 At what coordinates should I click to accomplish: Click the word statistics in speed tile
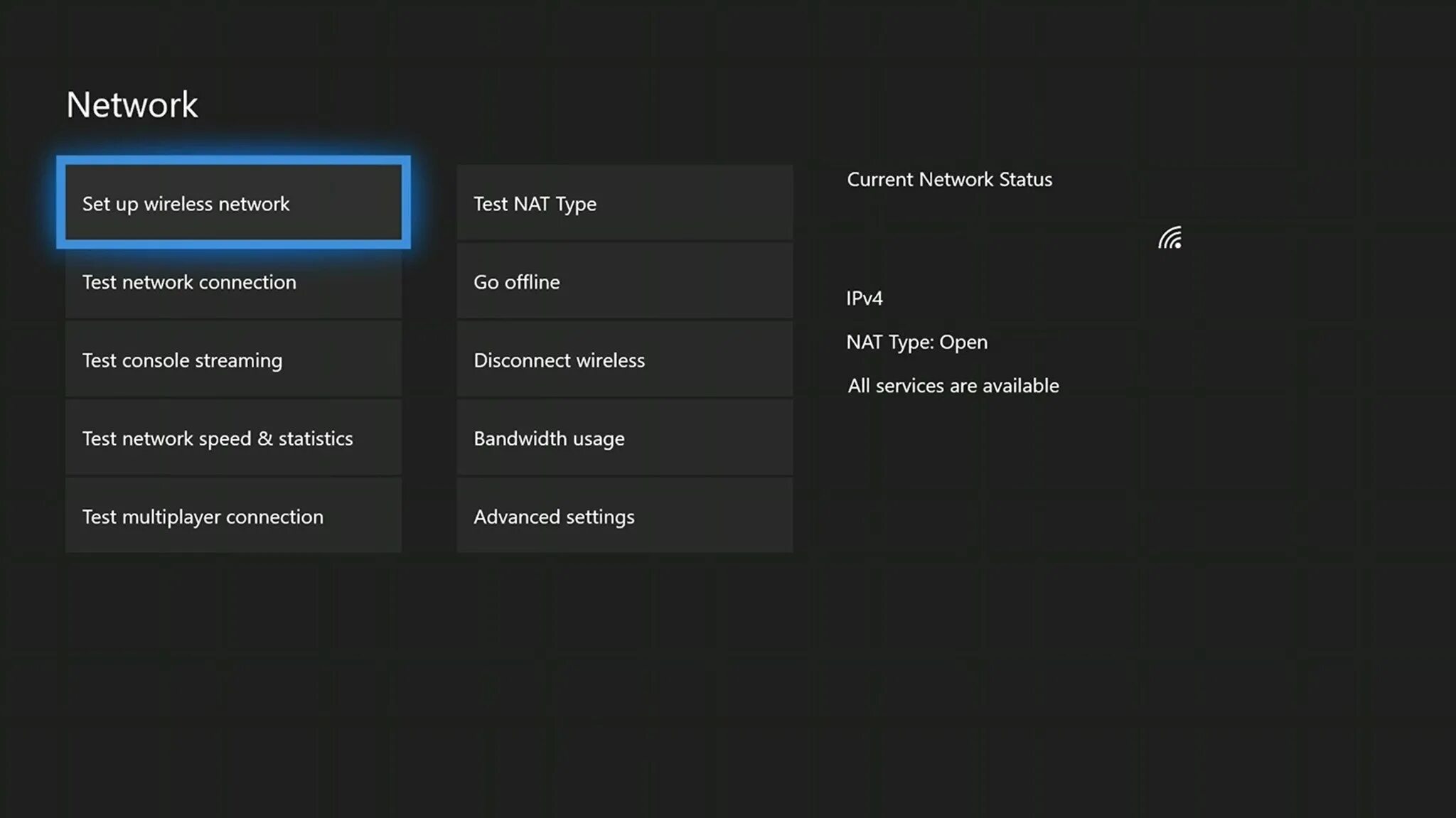pyautogui.click(x=315, y=438)
